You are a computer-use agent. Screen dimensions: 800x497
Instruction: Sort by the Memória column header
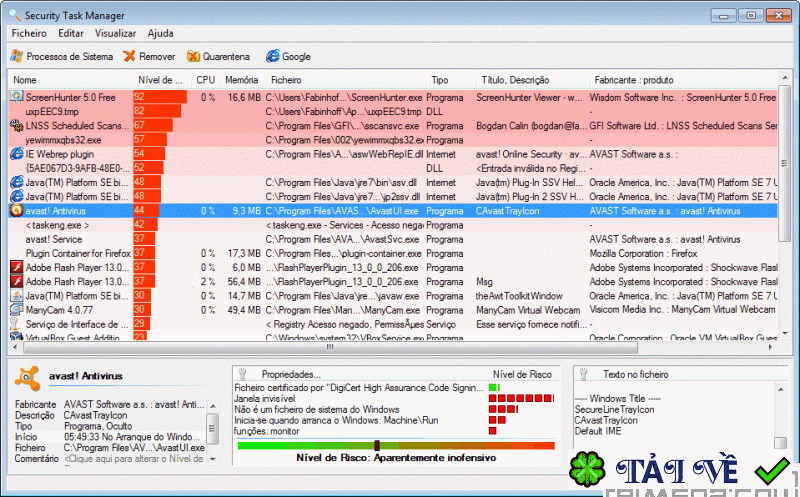(242, 80)
